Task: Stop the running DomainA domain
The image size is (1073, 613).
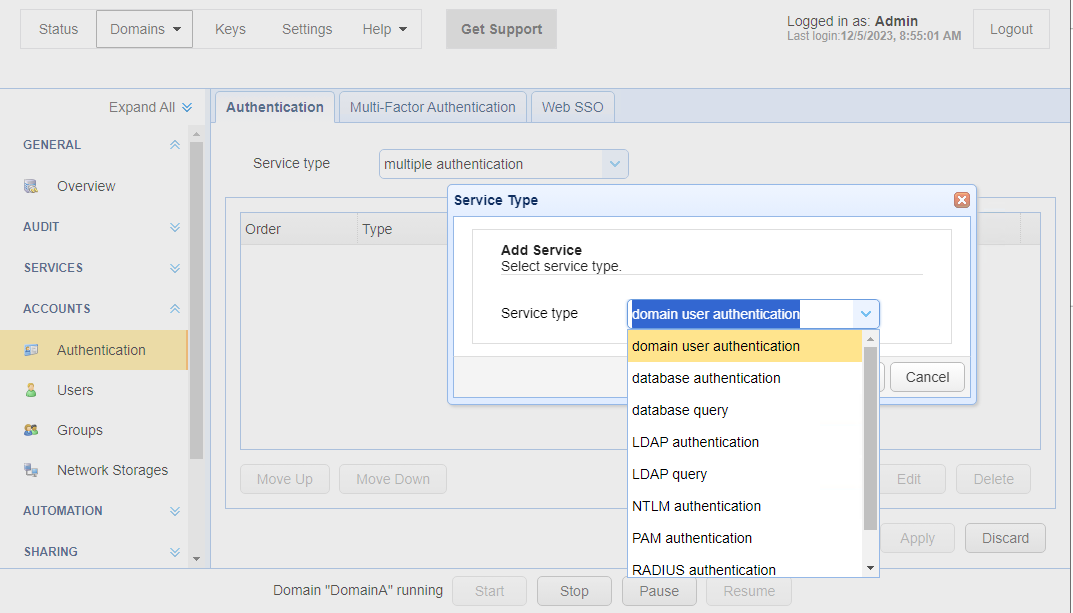Action: click(x=574, y=591)
